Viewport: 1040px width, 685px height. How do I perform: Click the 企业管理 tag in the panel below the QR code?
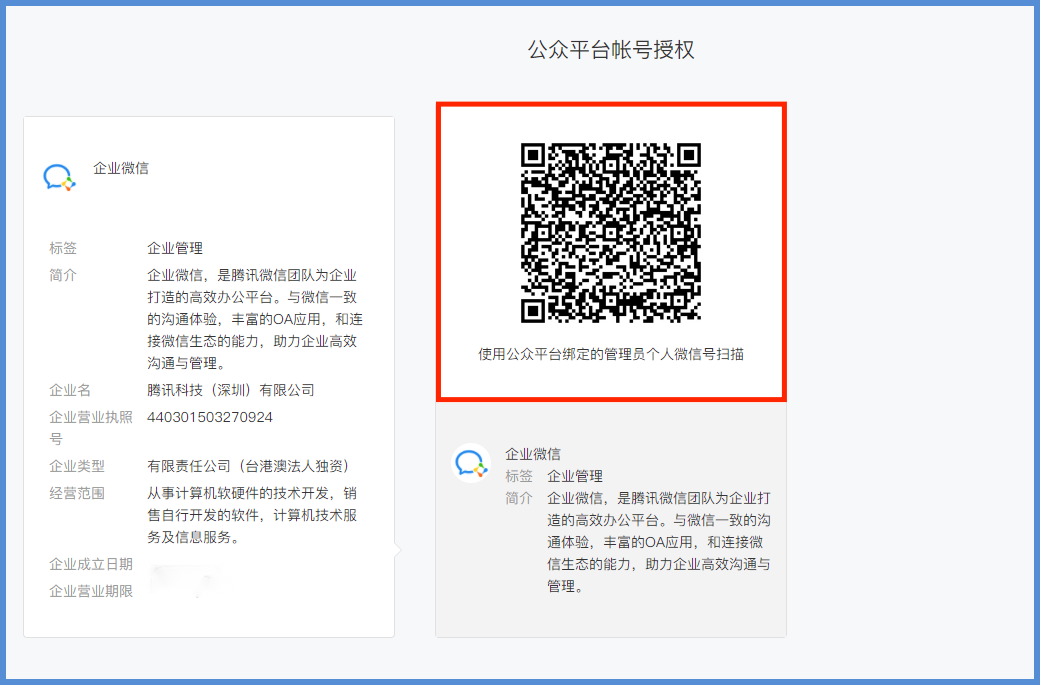(574, 476)
